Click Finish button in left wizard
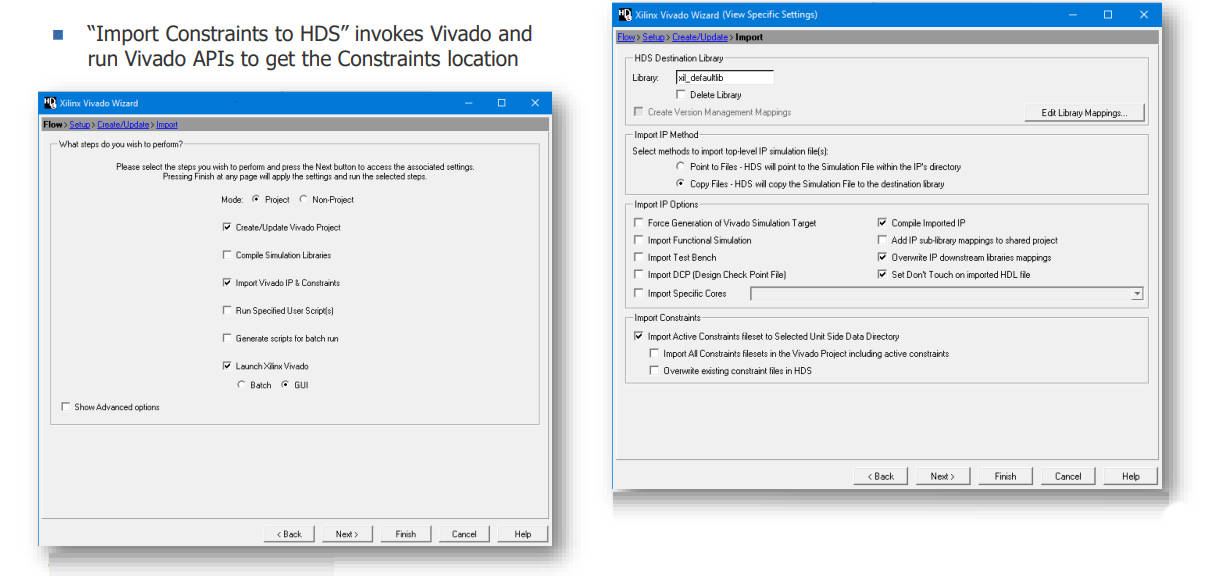 coord(406,534)
